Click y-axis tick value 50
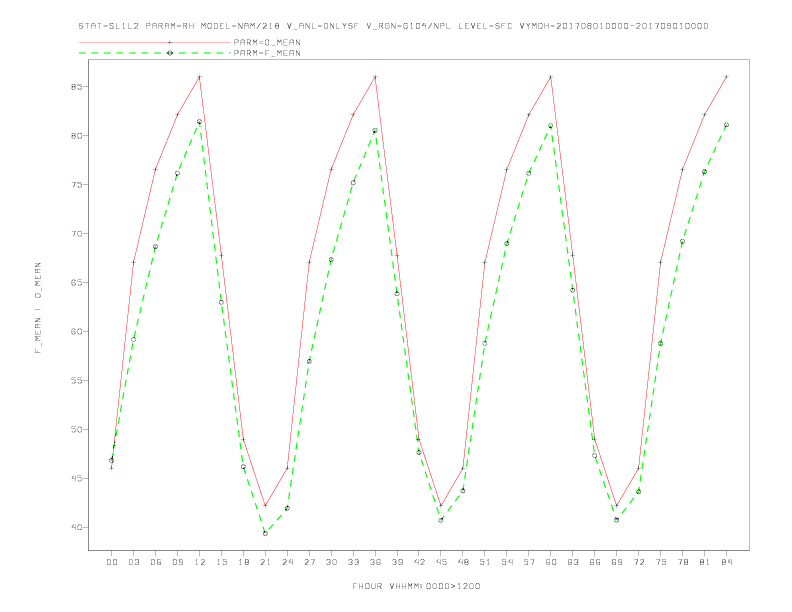 [76, 430]
